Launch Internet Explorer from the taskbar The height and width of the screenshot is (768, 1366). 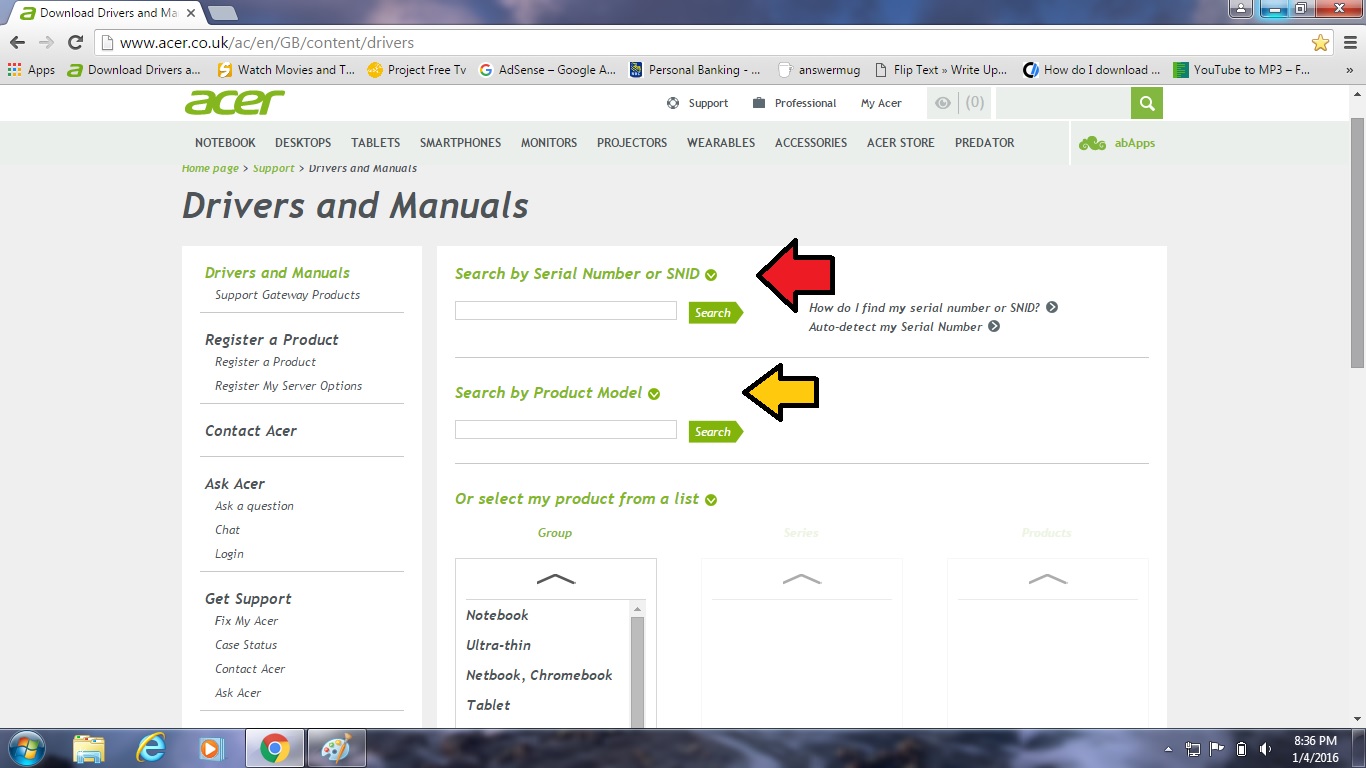(151, 748)
